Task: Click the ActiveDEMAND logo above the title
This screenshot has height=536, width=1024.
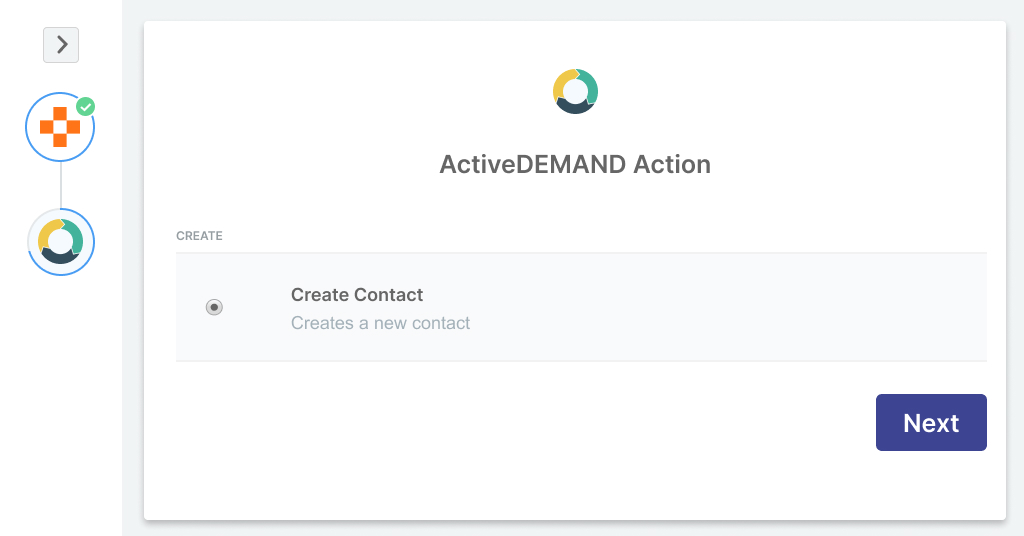Action: pyautogui.click(x=575, y=91)
